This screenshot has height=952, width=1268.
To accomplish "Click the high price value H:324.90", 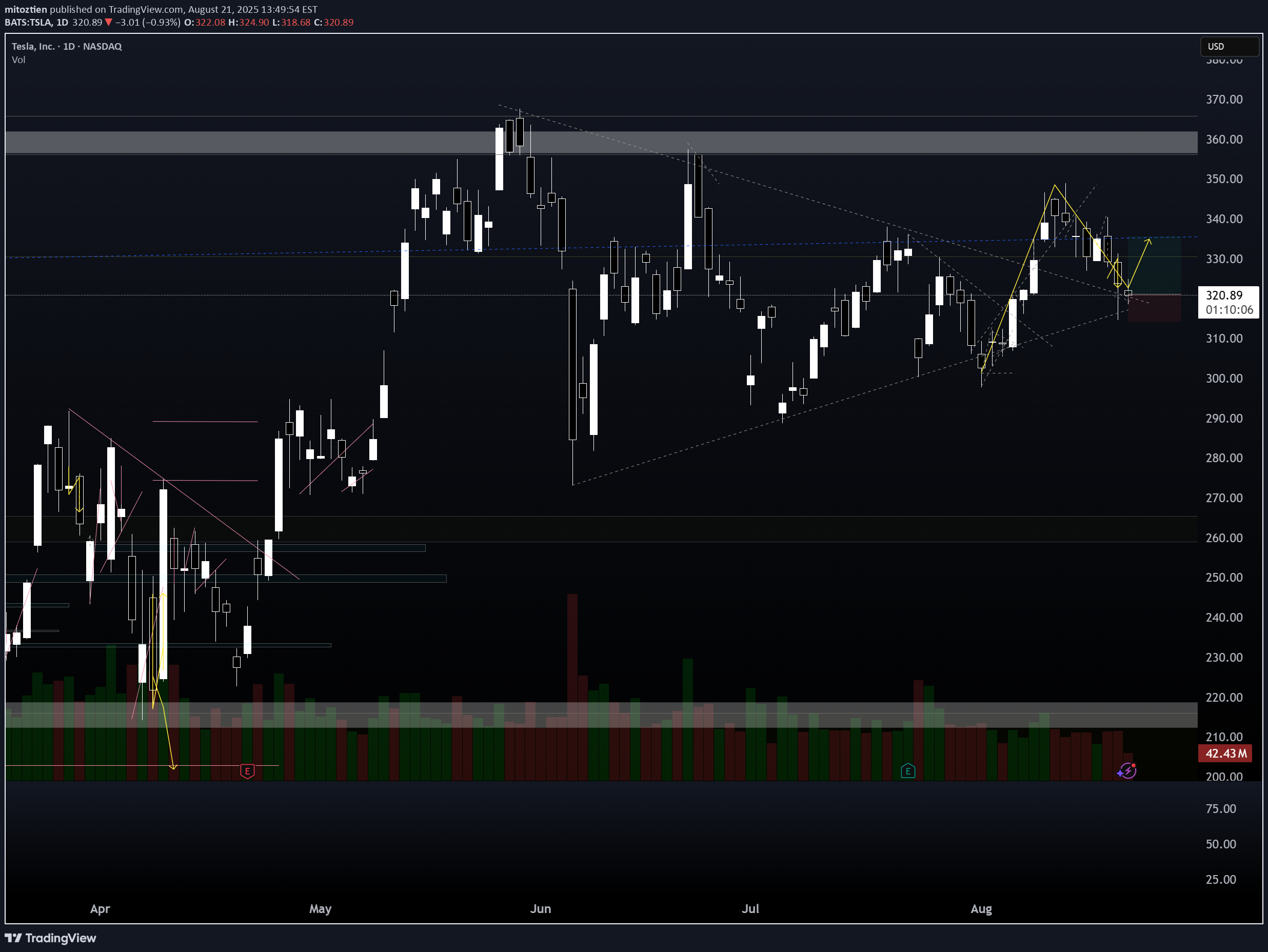I will click(x=248, y=23).
